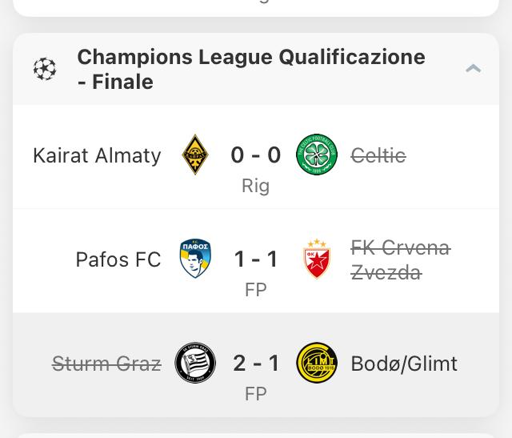Open the Pafos FC team name
Image resolution: width=512 pixels, height=438 pixels.
click(x=118, y=259)
